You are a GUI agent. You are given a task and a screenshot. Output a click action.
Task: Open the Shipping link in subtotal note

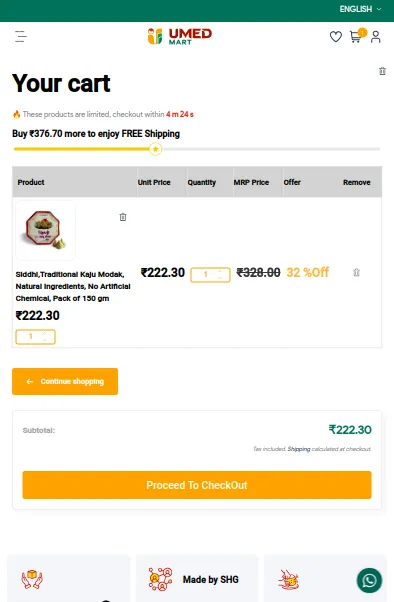[299, 449]
